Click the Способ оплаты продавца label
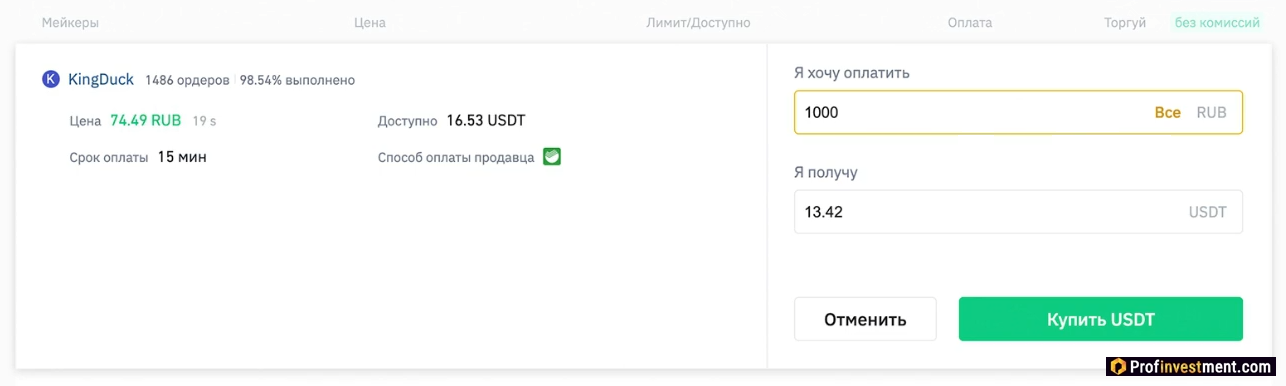1286x386 pixels. point(456,158)
